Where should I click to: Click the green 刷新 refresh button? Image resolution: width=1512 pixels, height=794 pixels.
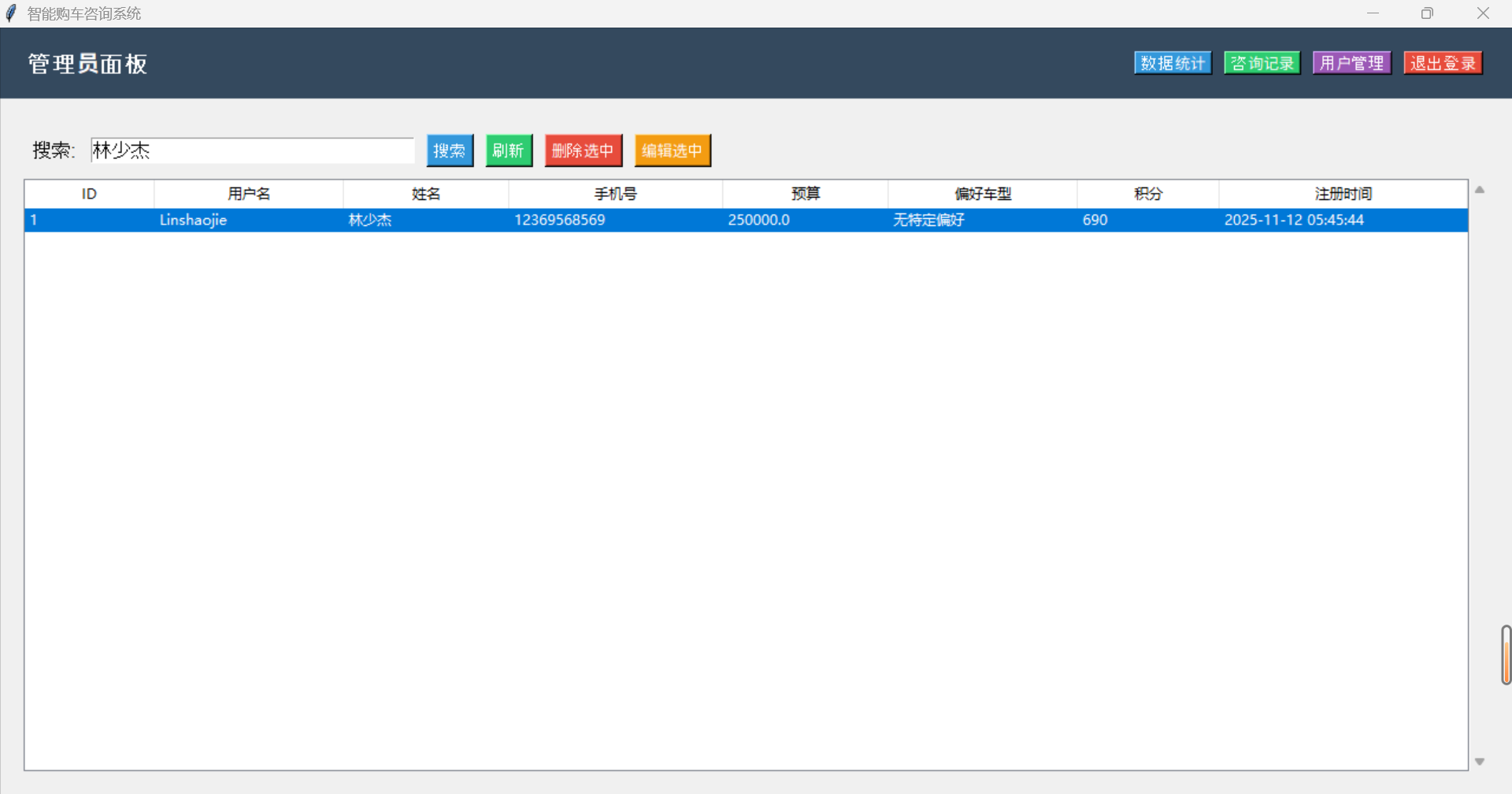[509, 150]
